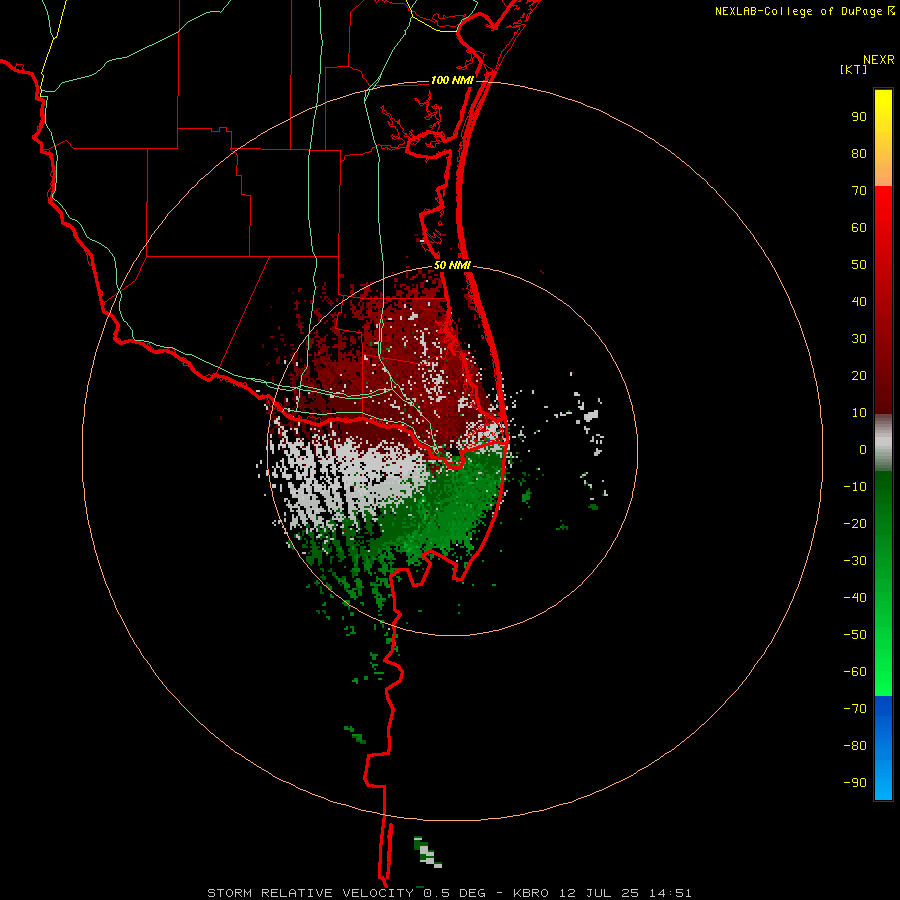Click the -40 scale label
The width and height of the screenshot is (900, 900).
tap(855, 598)
